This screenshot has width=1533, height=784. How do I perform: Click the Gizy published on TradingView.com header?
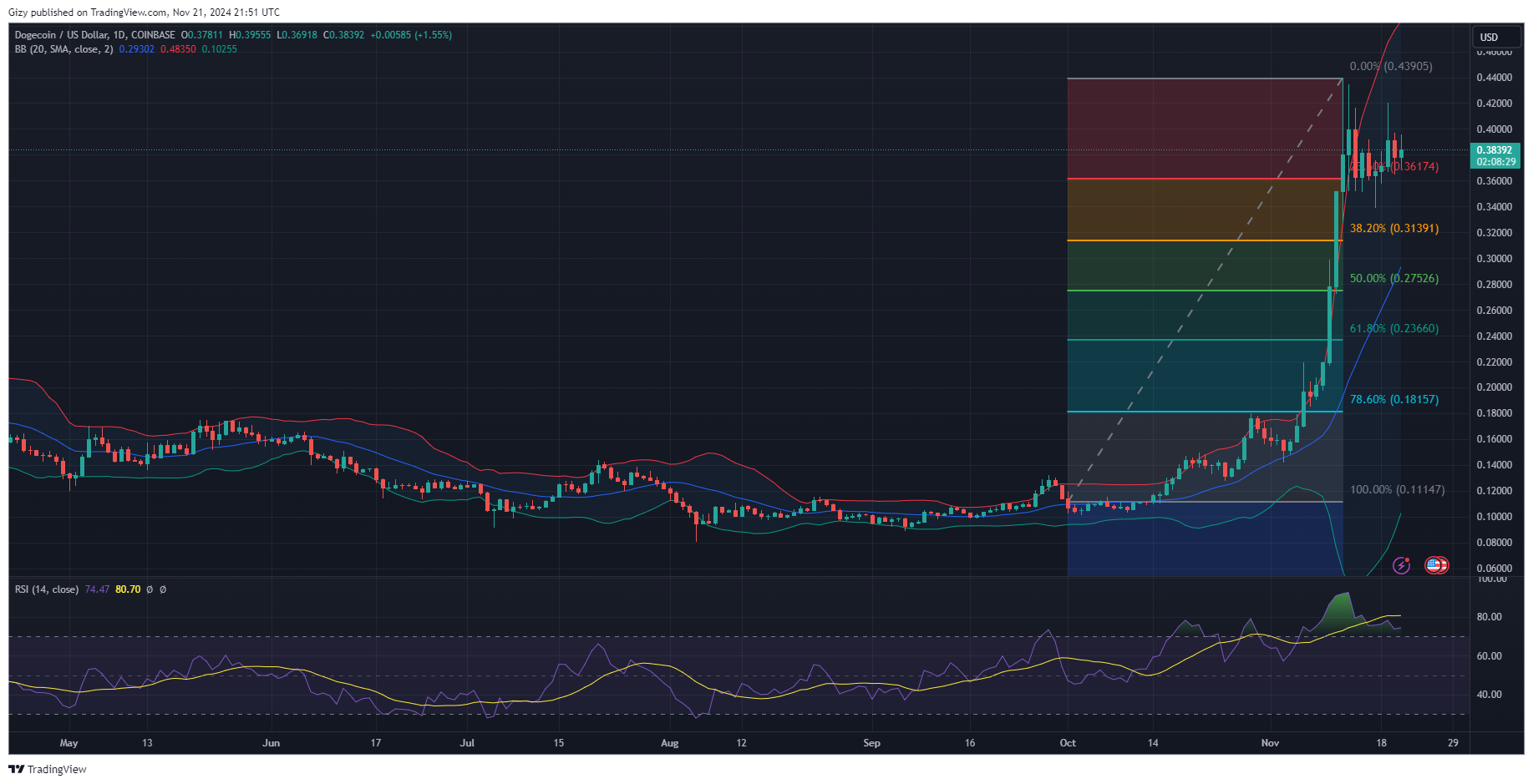145,13
